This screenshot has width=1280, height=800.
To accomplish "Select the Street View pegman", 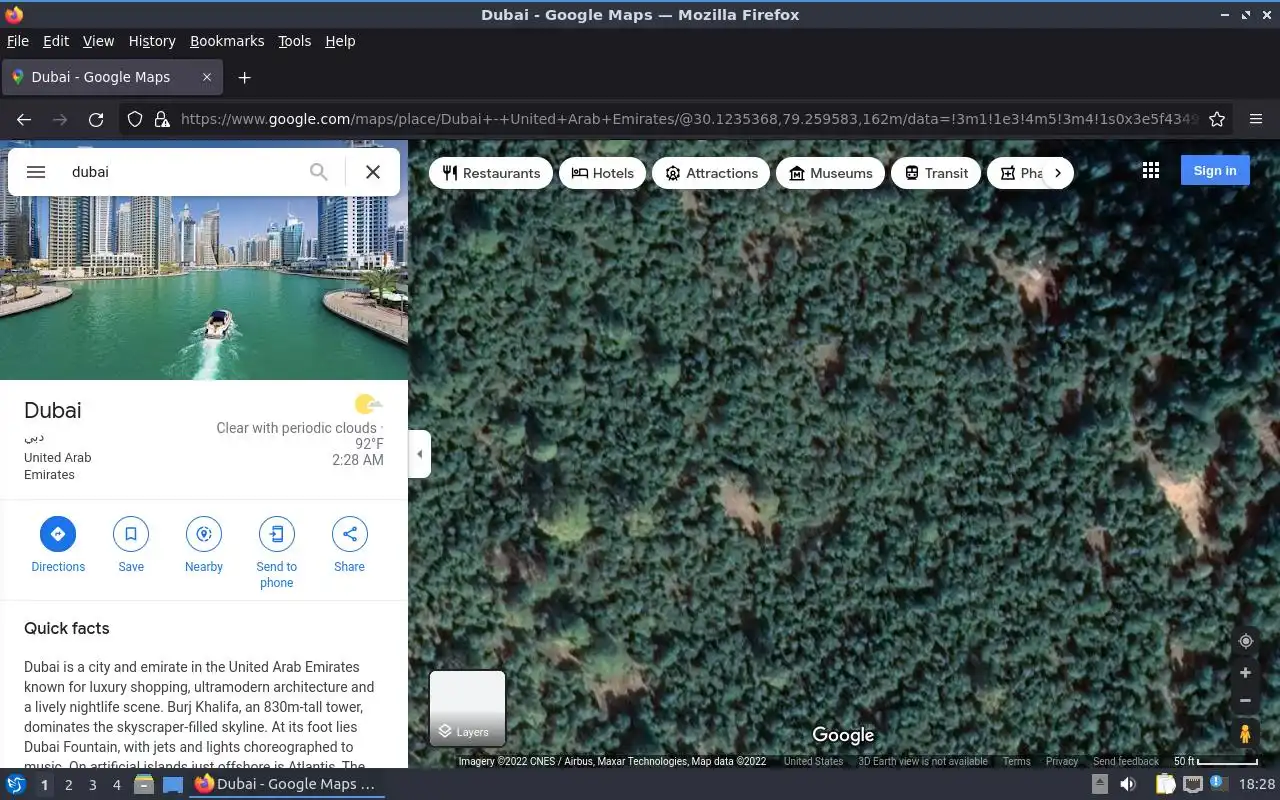I will coord(1246,734).
